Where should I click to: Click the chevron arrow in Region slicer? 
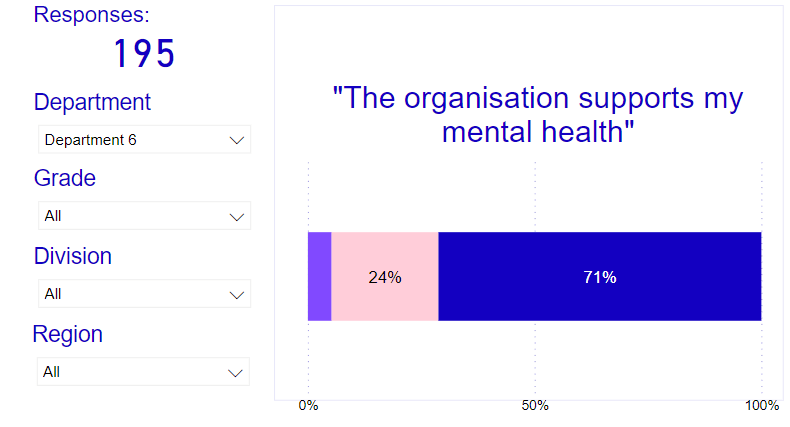tap(235, 373)
